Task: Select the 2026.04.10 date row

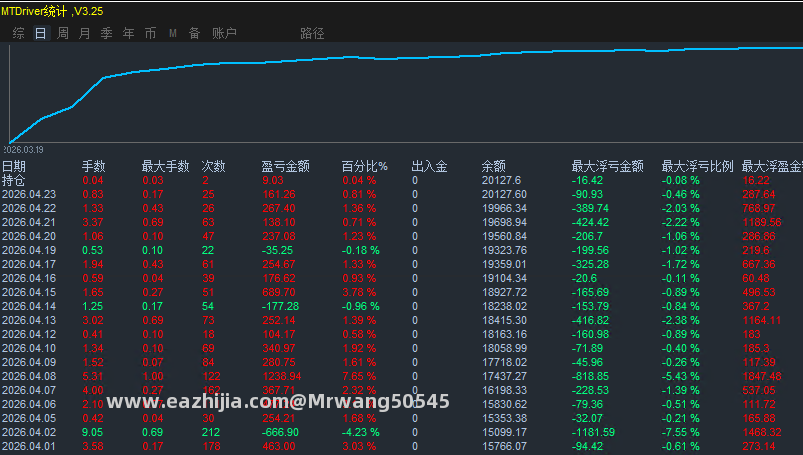Action: [29, 348]
